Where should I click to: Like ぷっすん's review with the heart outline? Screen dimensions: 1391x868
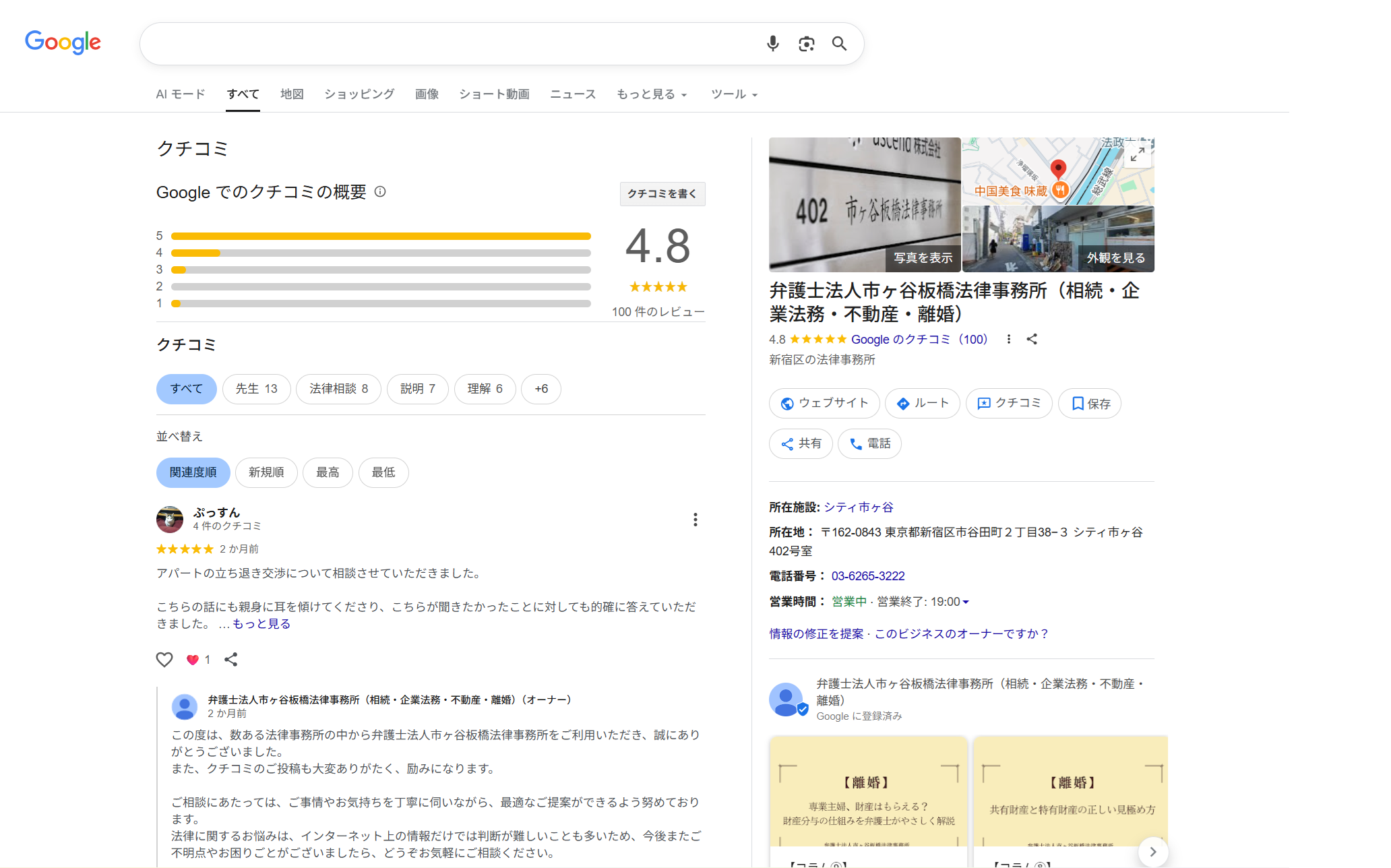[164, 659]
